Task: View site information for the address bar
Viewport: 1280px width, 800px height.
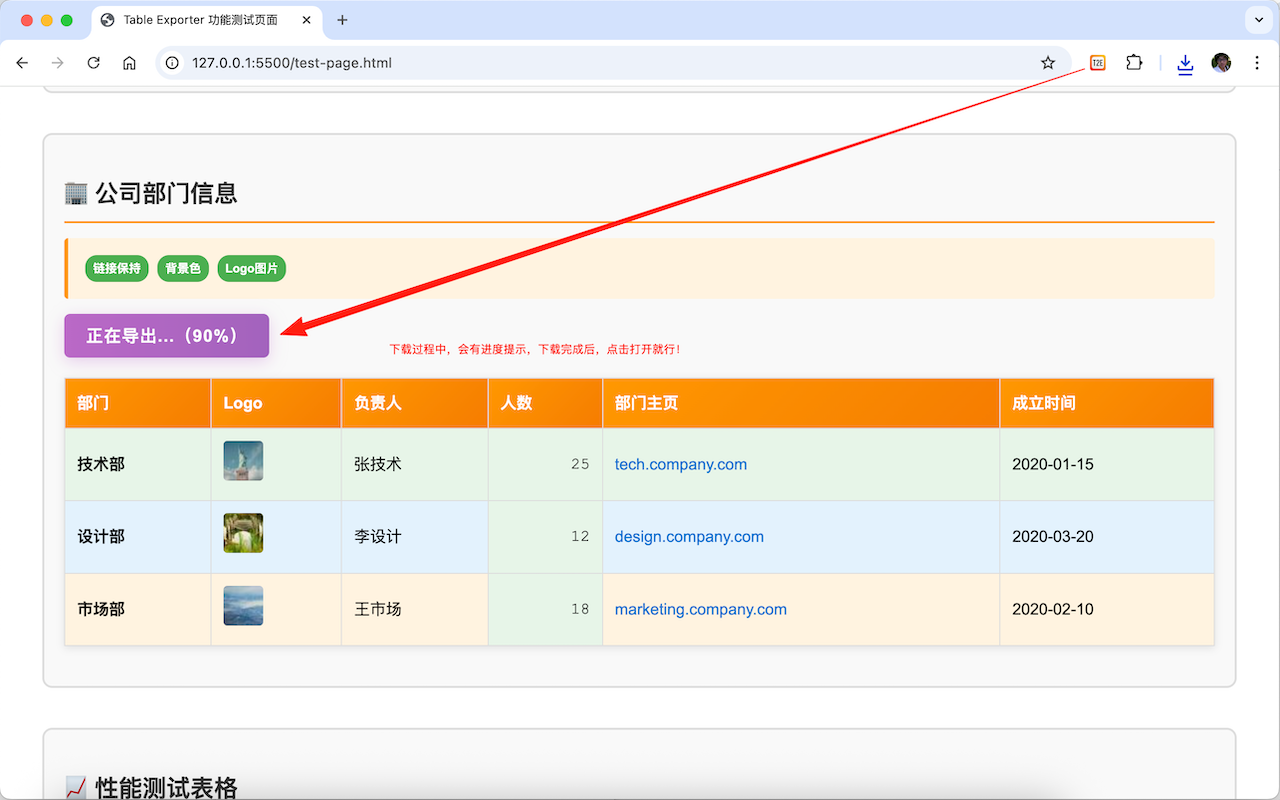Action: (x=172, y=63)
